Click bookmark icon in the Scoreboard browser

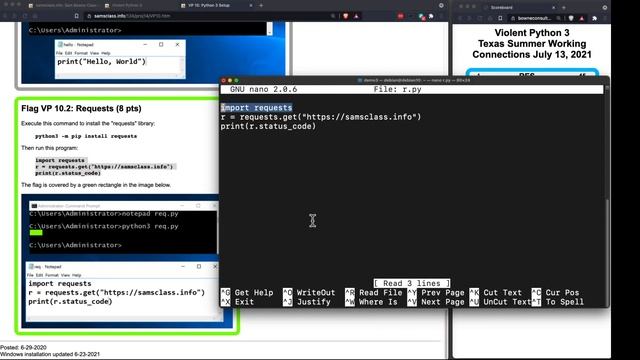tap(500, 18)
